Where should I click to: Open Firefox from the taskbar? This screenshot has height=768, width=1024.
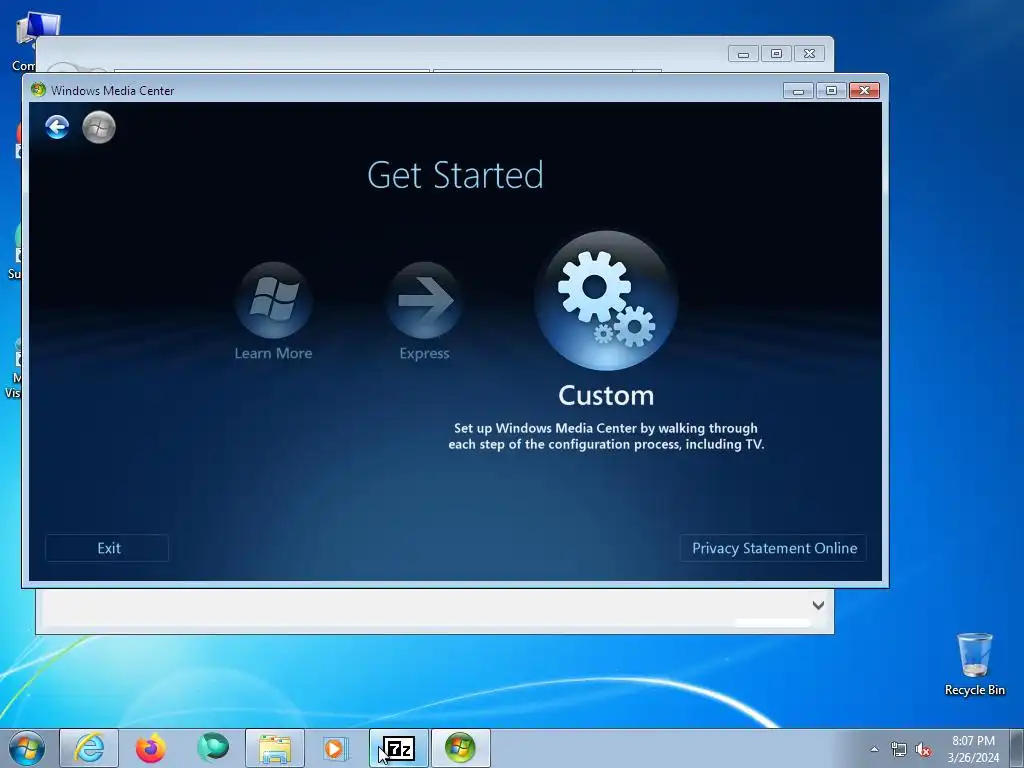[151, 748]
